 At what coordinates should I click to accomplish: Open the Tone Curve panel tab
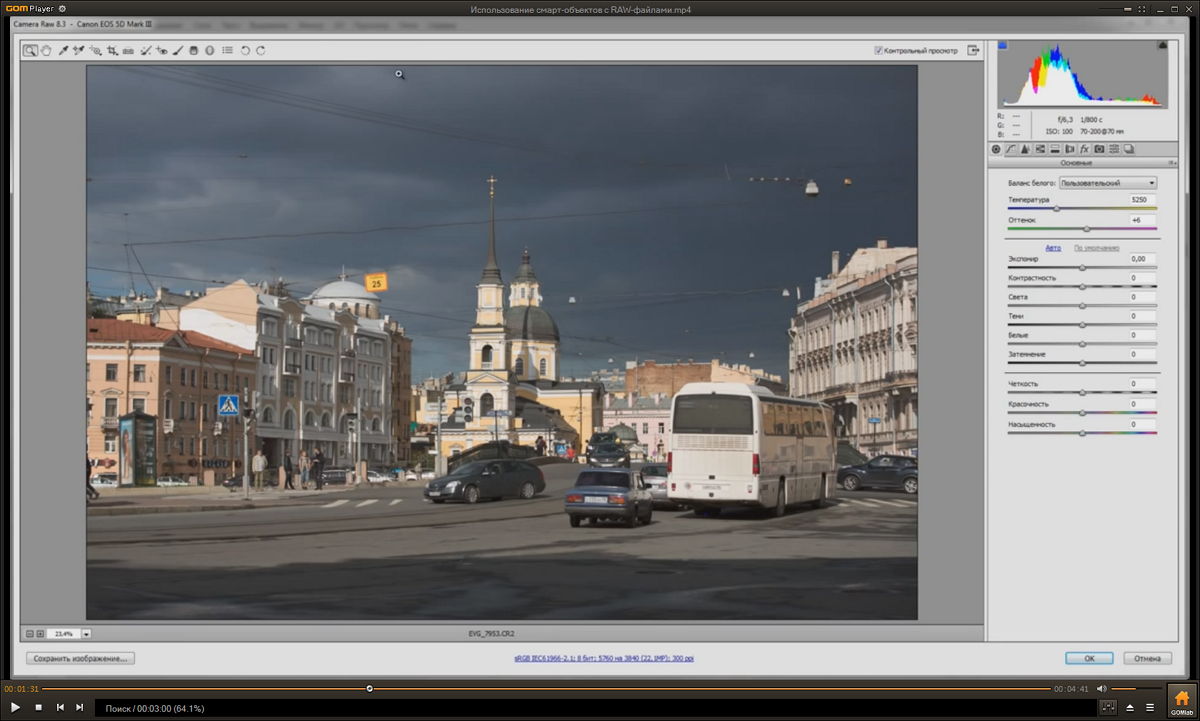1010,149
